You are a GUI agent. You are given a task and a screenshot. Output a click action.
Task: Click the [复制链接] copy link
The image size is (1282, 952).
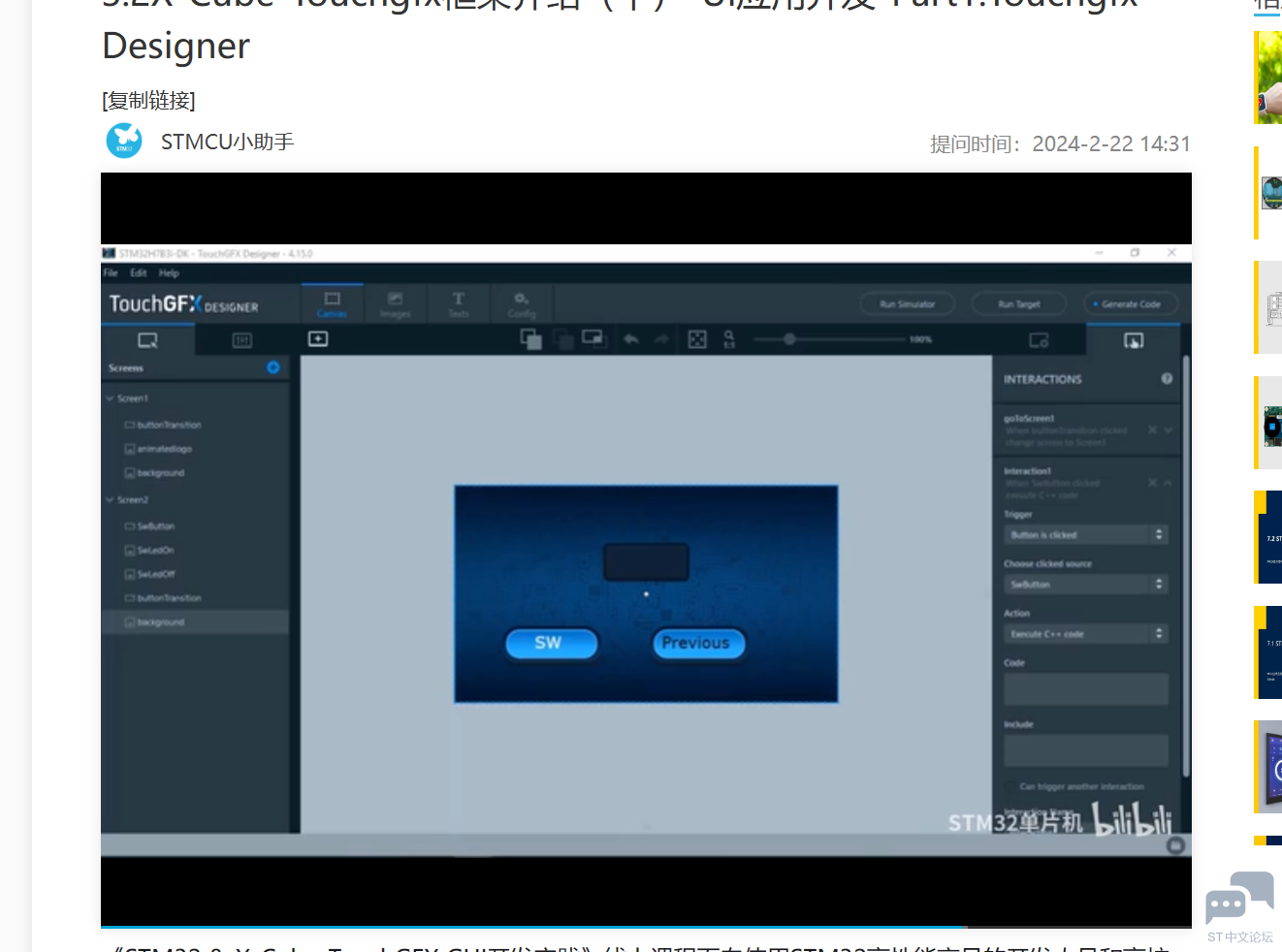[148, 100]
